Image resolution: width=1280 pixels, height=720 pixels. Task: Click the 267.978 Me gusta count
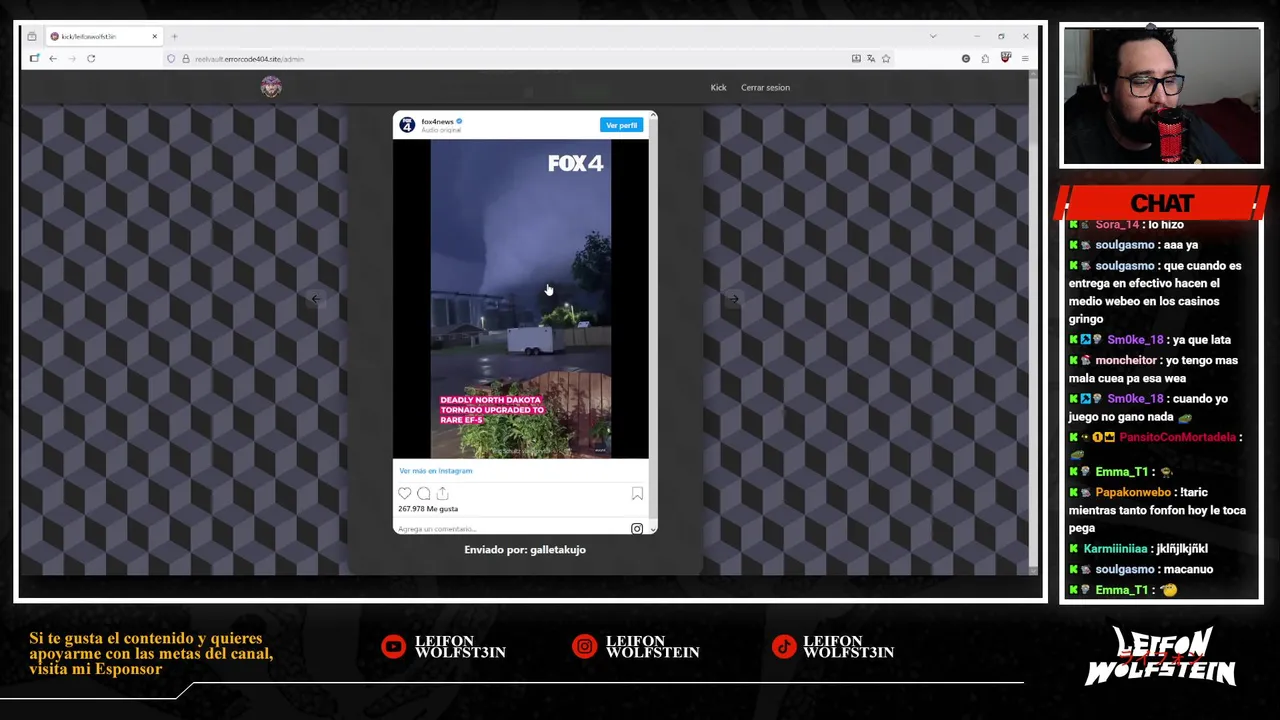[x=428, y=509]
